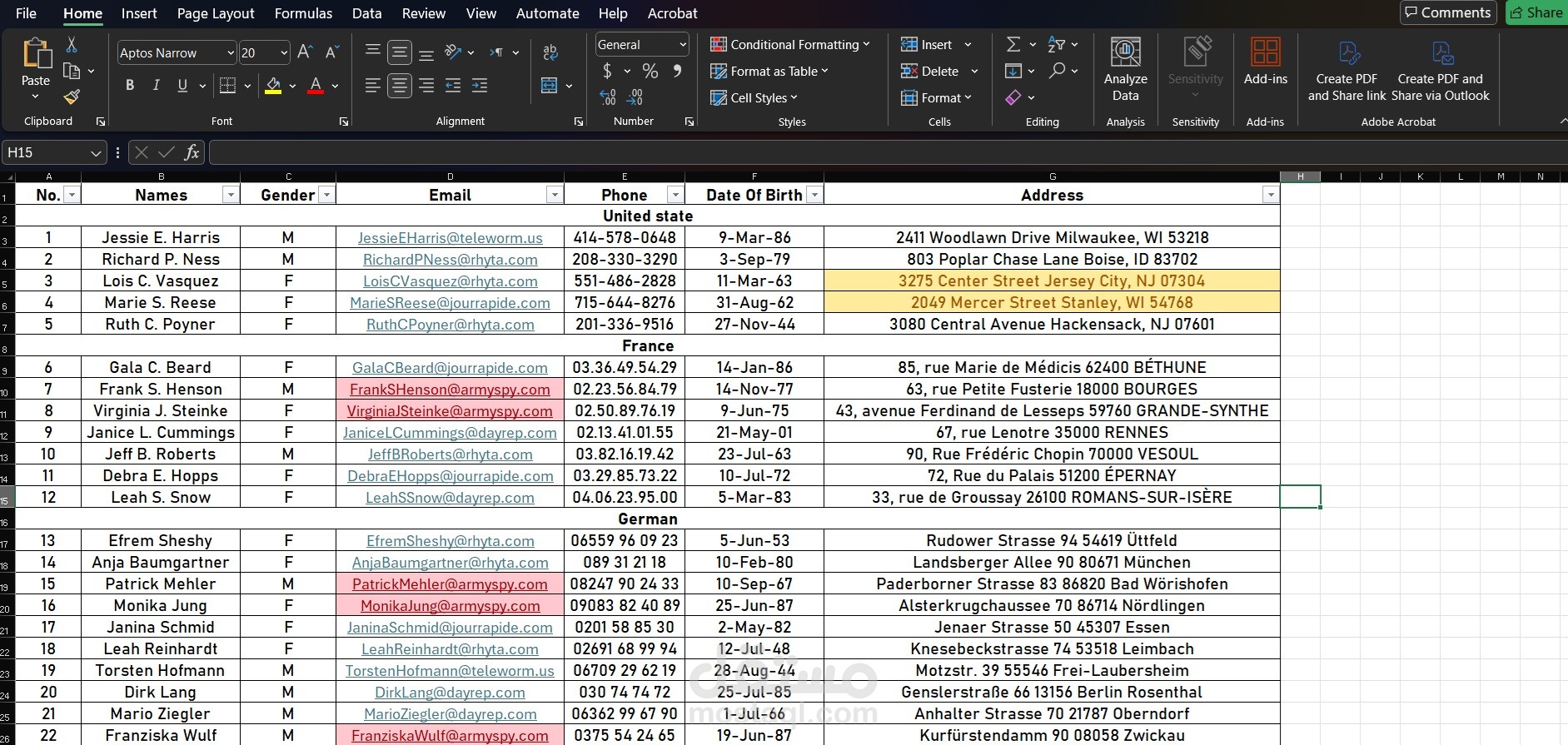The width and height of the screenshot is (1568, 745).
Task: Apply Percent Style
Action: [650, 71]
